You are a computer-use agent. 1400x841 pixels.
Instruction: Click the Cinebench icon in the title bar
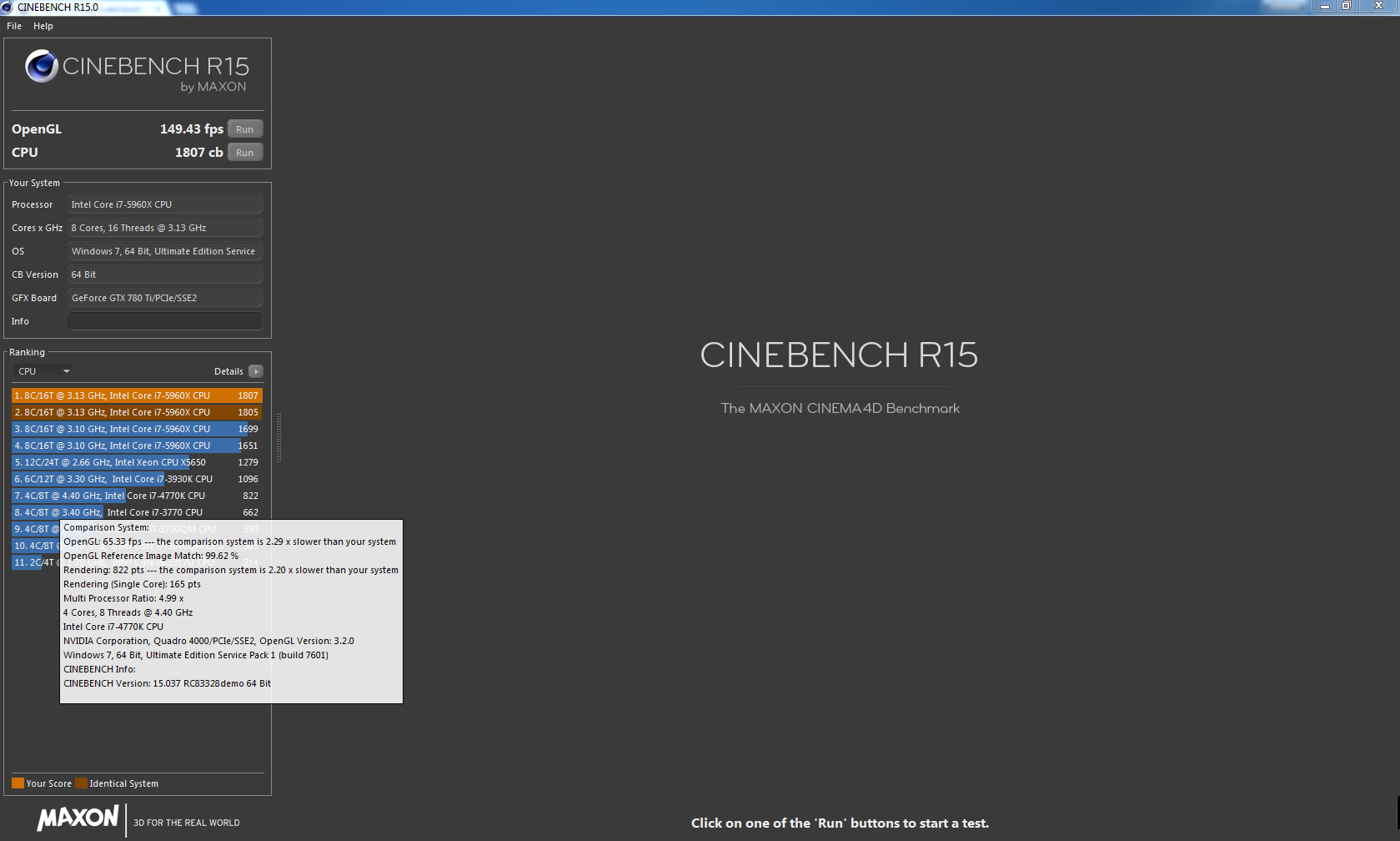click(8, 8)
